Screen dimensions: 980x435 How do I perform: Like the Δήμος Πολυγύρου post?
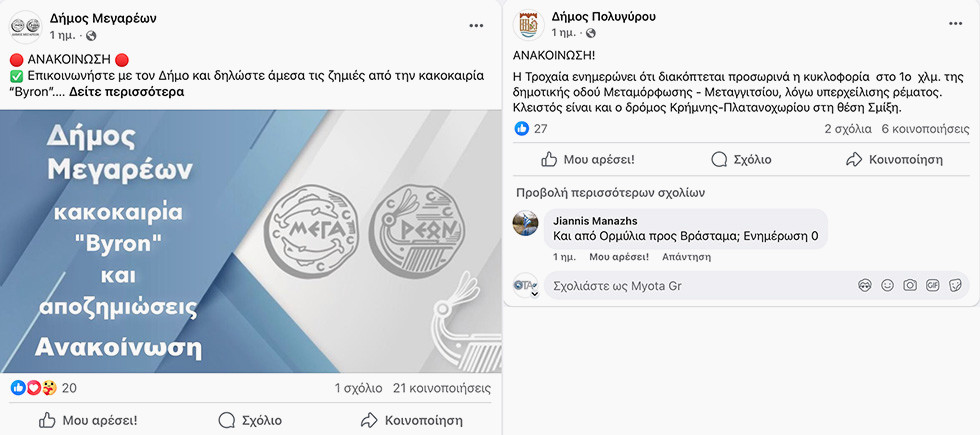coord(587,159)
